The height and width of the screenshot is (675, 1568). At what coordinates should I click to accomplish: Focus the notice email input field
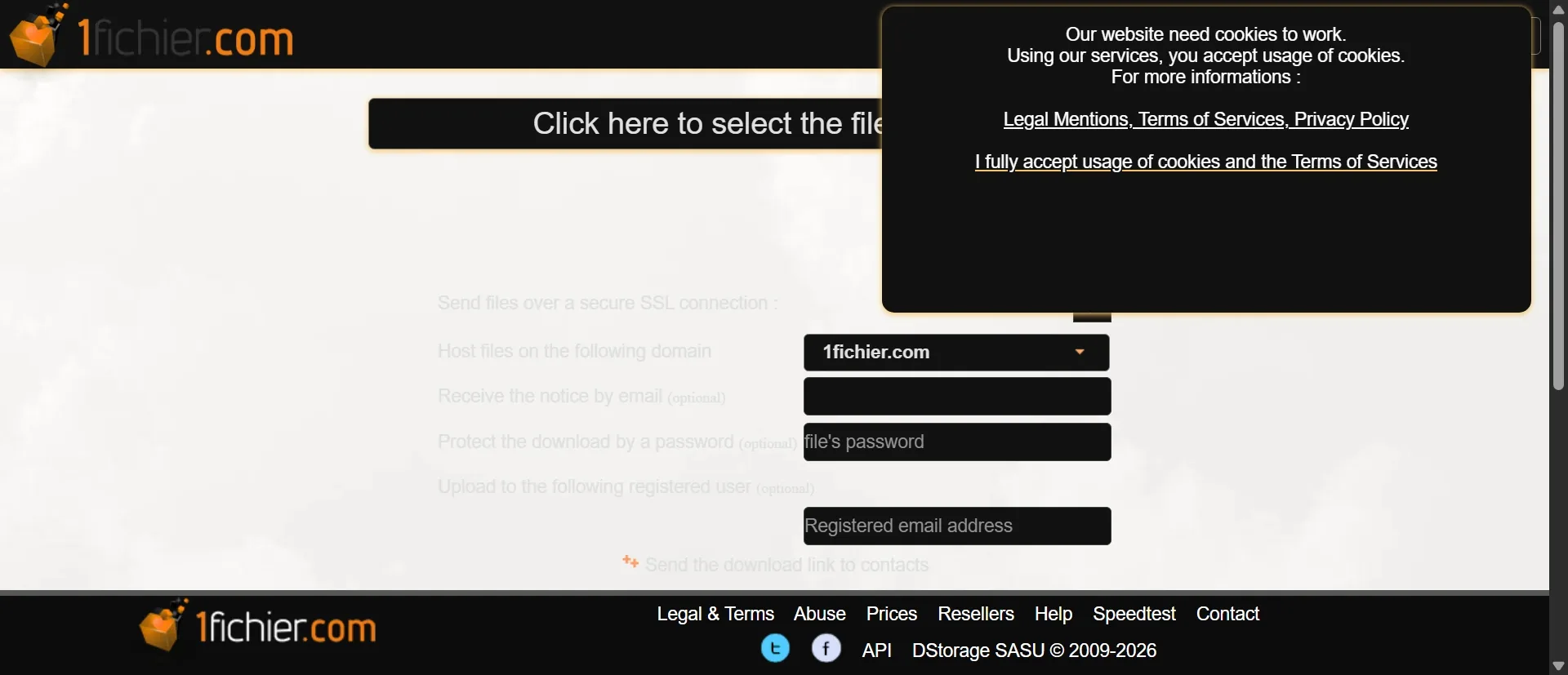click(x=957, y=397)
